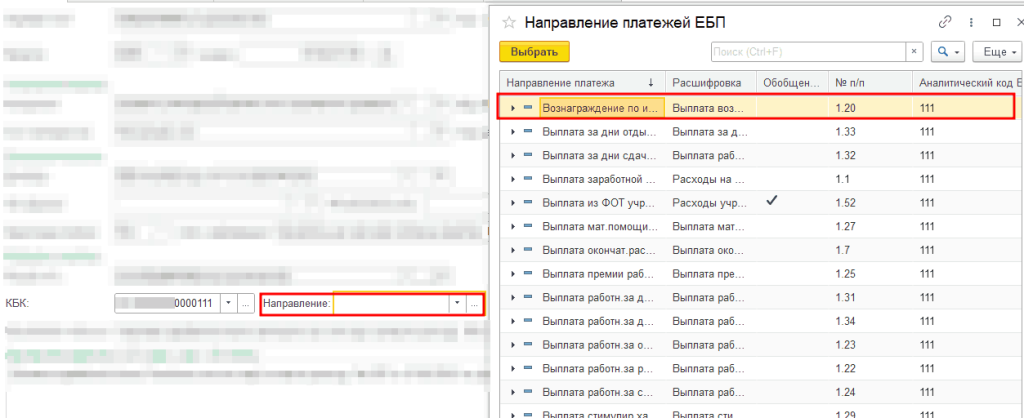Add the dialog to favorites with star icon
The width and height of the screenshot is (1024, 418).
509,23
